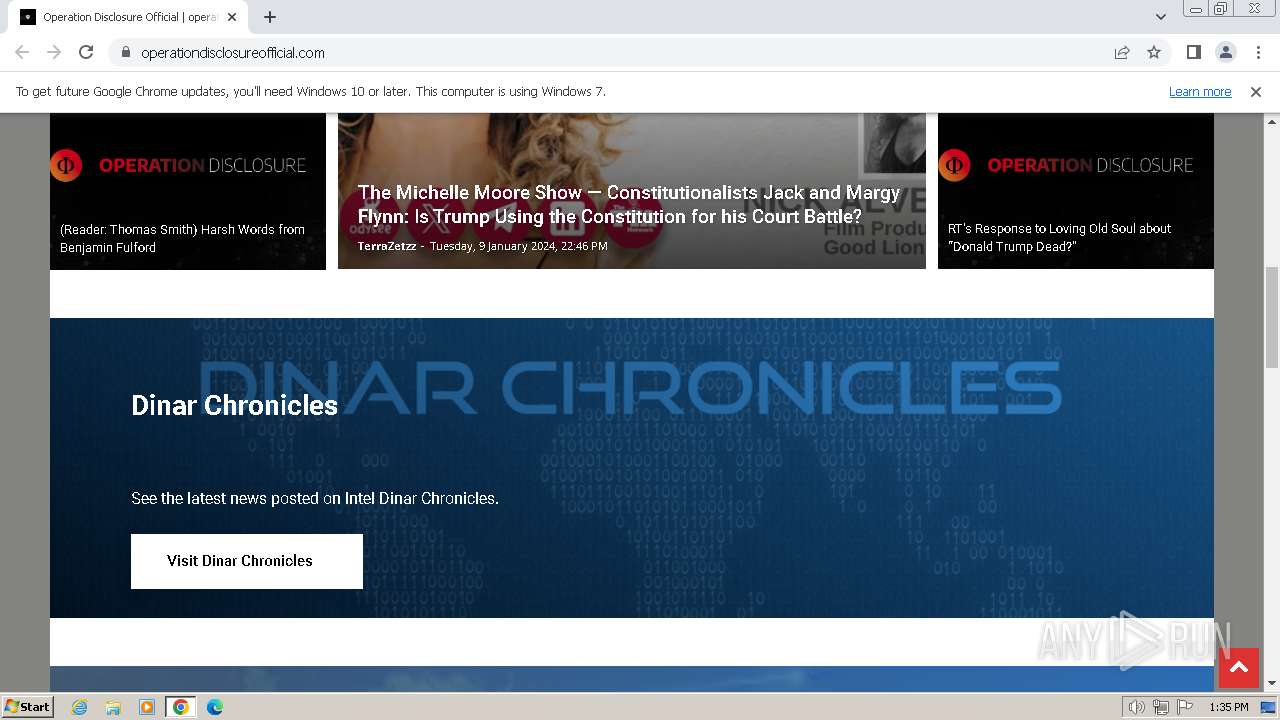Viewport: 1280px width, 720px height.
Task: Open the system tray volume icon
Action: (x=1137, y=707)
